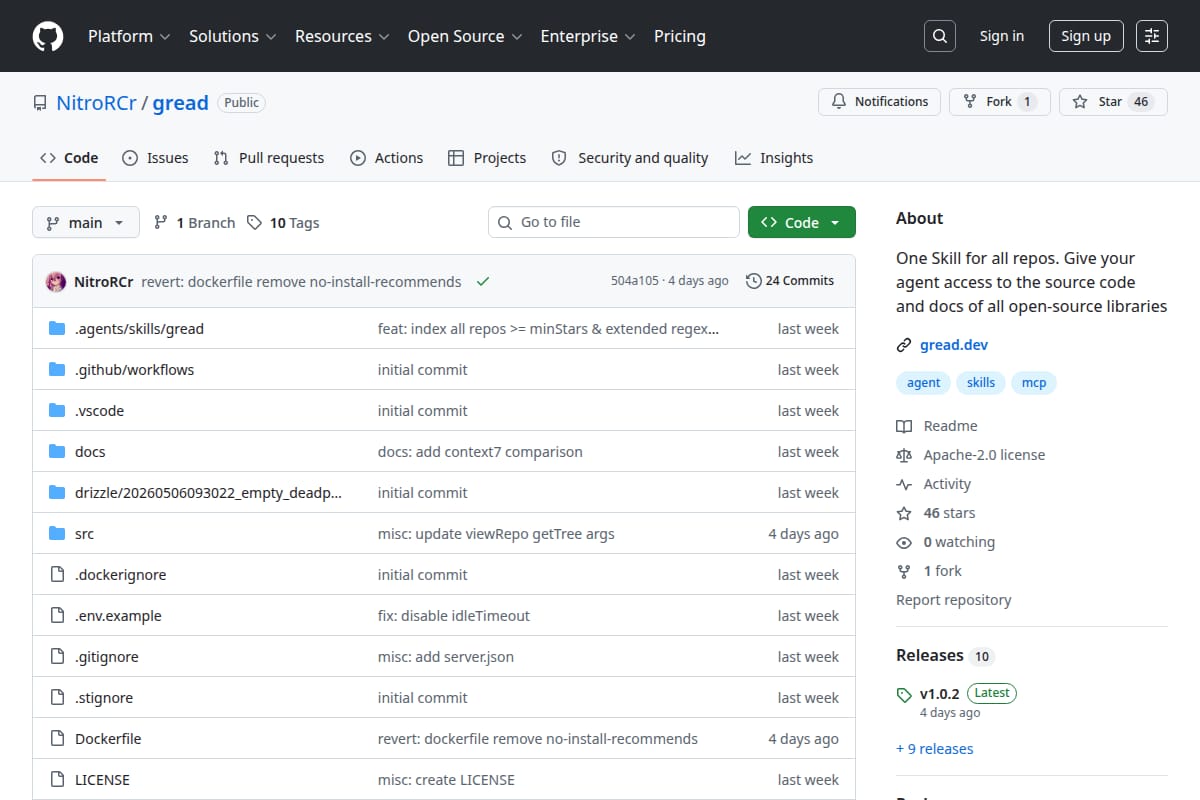Open the main branch selector dropdown

coord(85,222)
